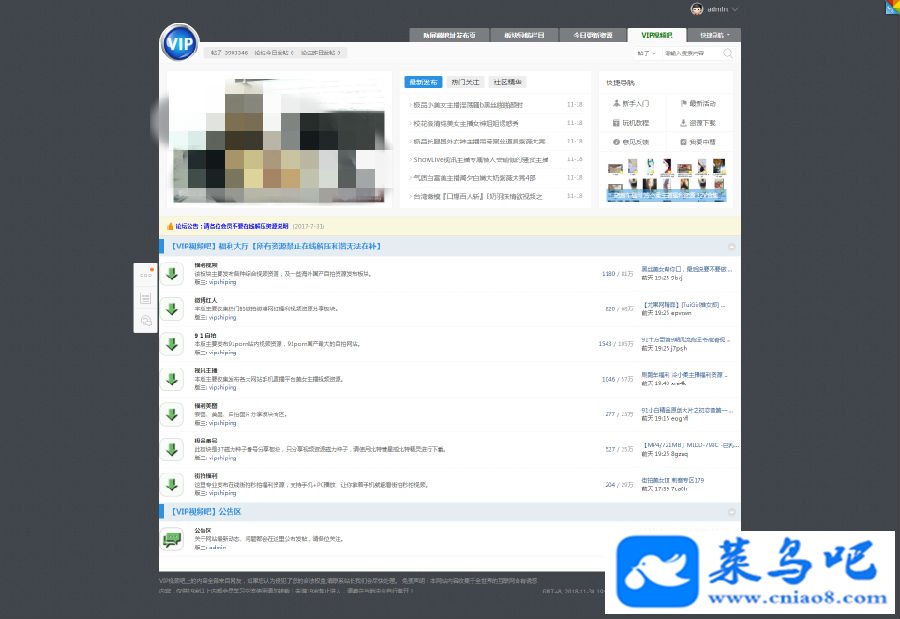Viewport: 900px width, 619px height.
Task: Open the 9 1 自拍 forum title
Action: pos(205,335)
